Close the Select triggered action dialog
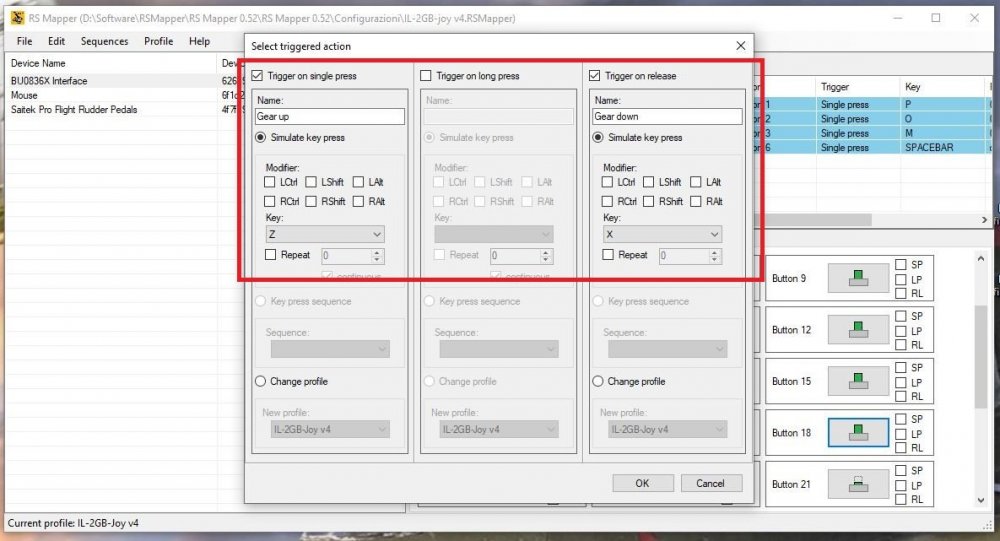 (740, 46)
